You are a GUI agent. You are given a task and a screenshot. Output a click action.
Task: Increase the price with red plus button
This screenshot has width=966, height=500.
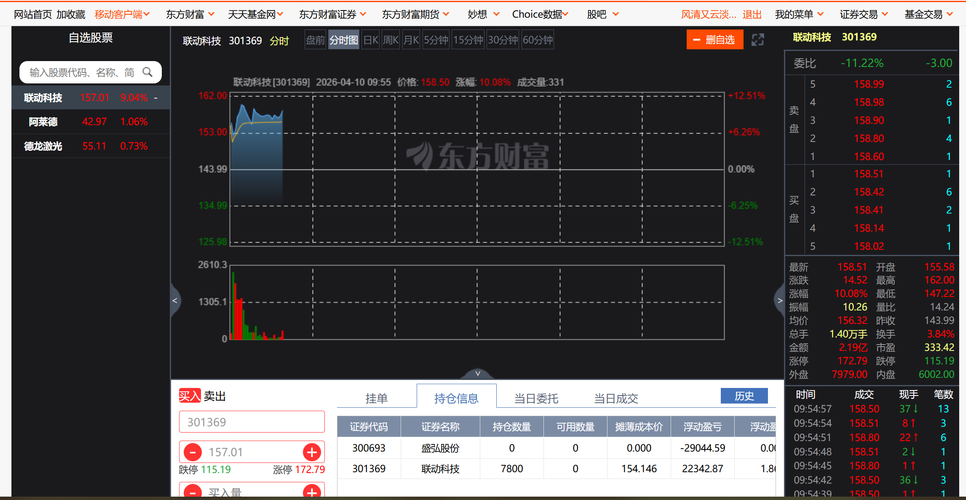pyautogui.click(x=312, y=453)
